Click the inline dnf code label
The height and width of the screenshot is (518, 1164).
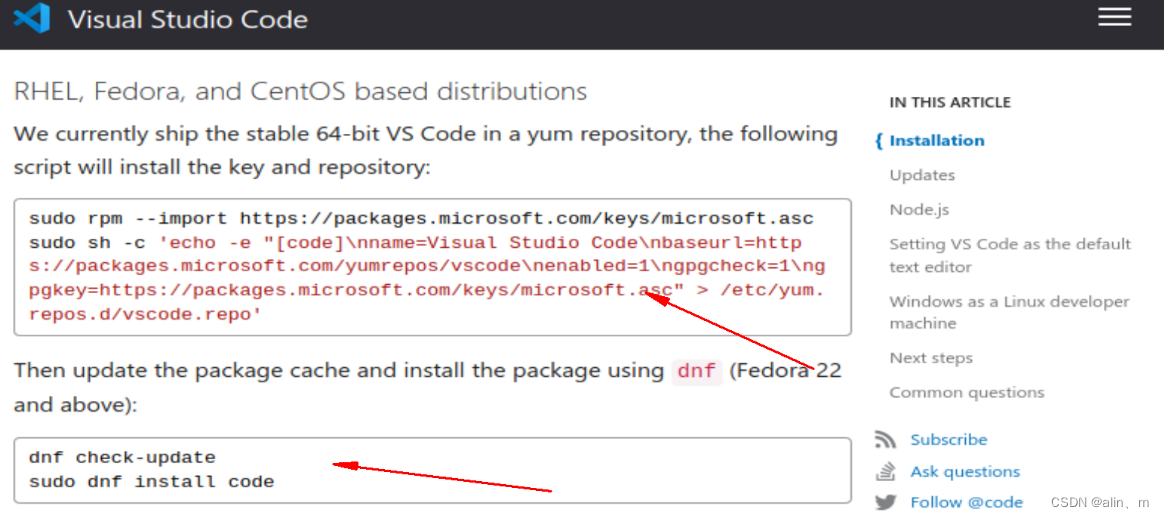(x=697, y=371)
